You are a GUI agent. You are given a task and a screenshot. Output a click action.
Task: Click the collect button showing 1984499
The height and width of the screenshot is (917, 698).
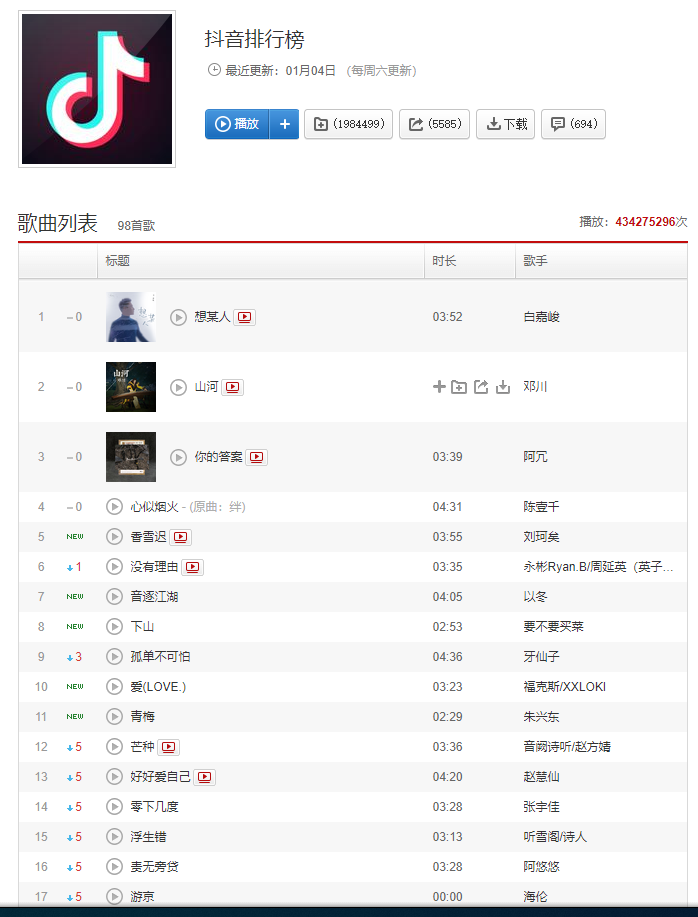pos(348,124)
